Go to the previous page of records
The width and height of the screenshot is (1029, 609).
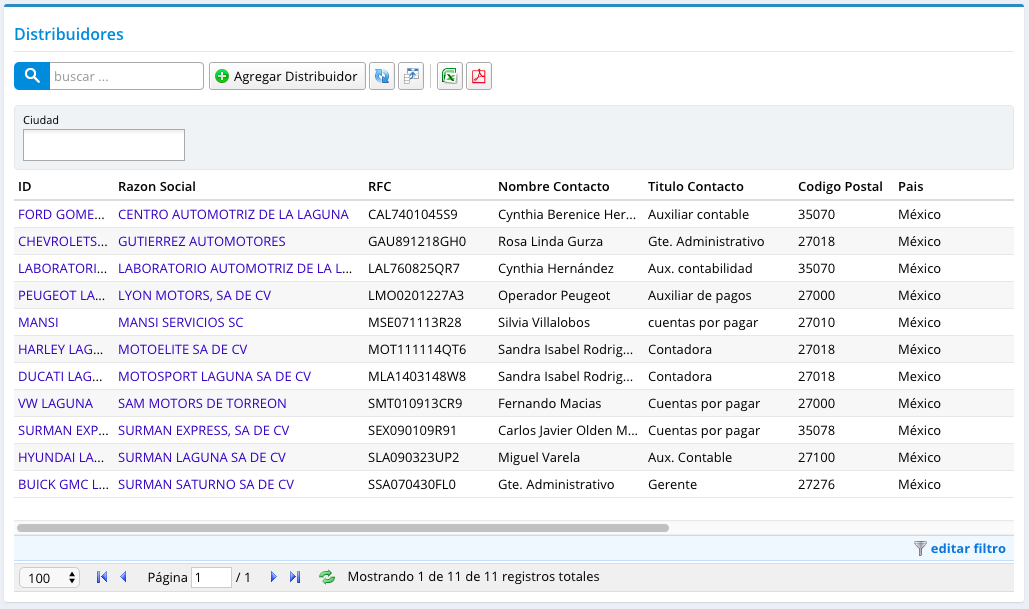coord(123,577)
